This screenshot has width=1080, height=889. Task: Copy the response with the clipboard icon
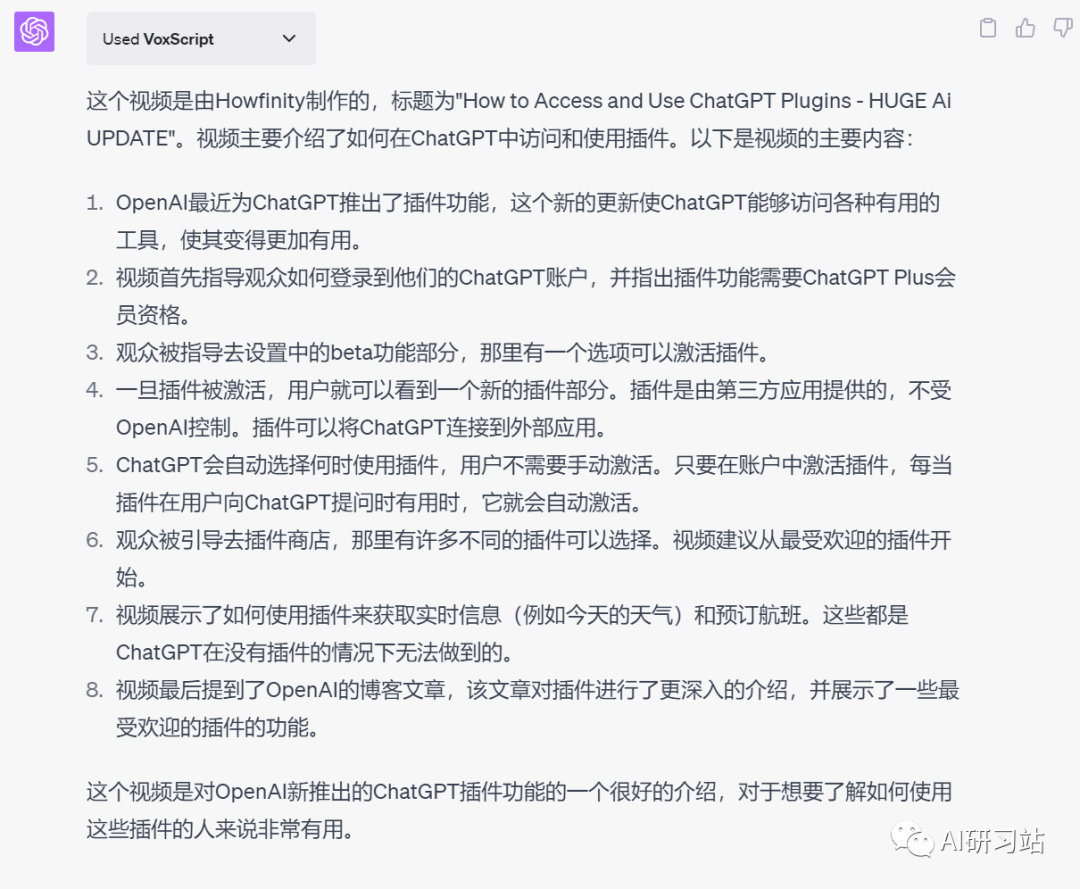[988, 28]
